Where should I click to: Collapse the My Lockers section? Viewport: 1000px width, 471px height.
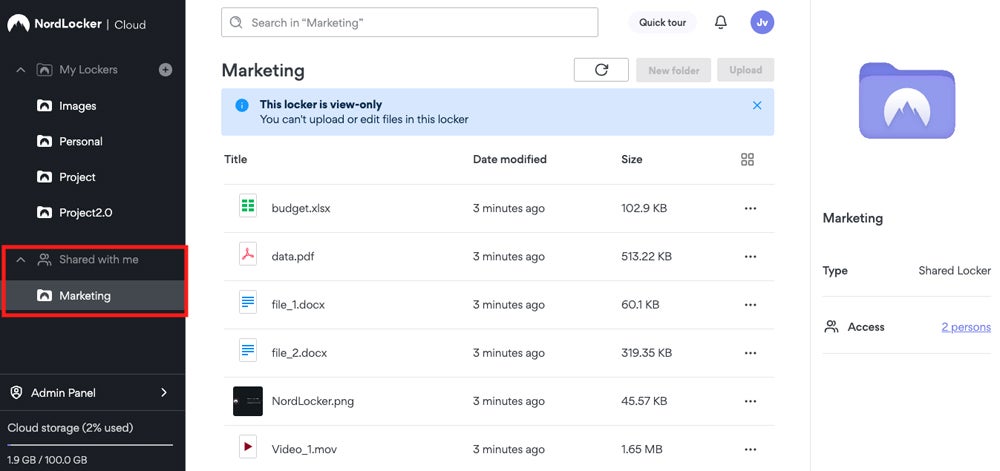(20, 70)
